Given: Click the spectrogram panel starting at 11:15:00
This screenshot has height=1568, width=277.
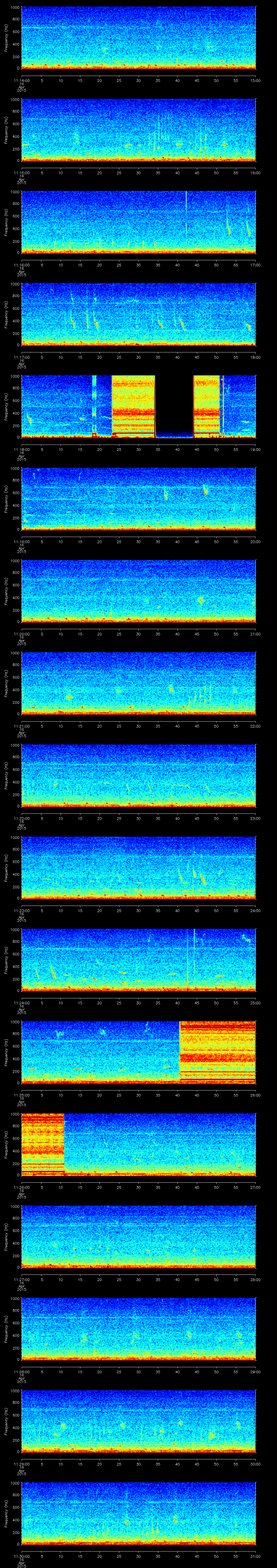Looking at the screenshot, I should pyautogui.click(x=138, y=130).
